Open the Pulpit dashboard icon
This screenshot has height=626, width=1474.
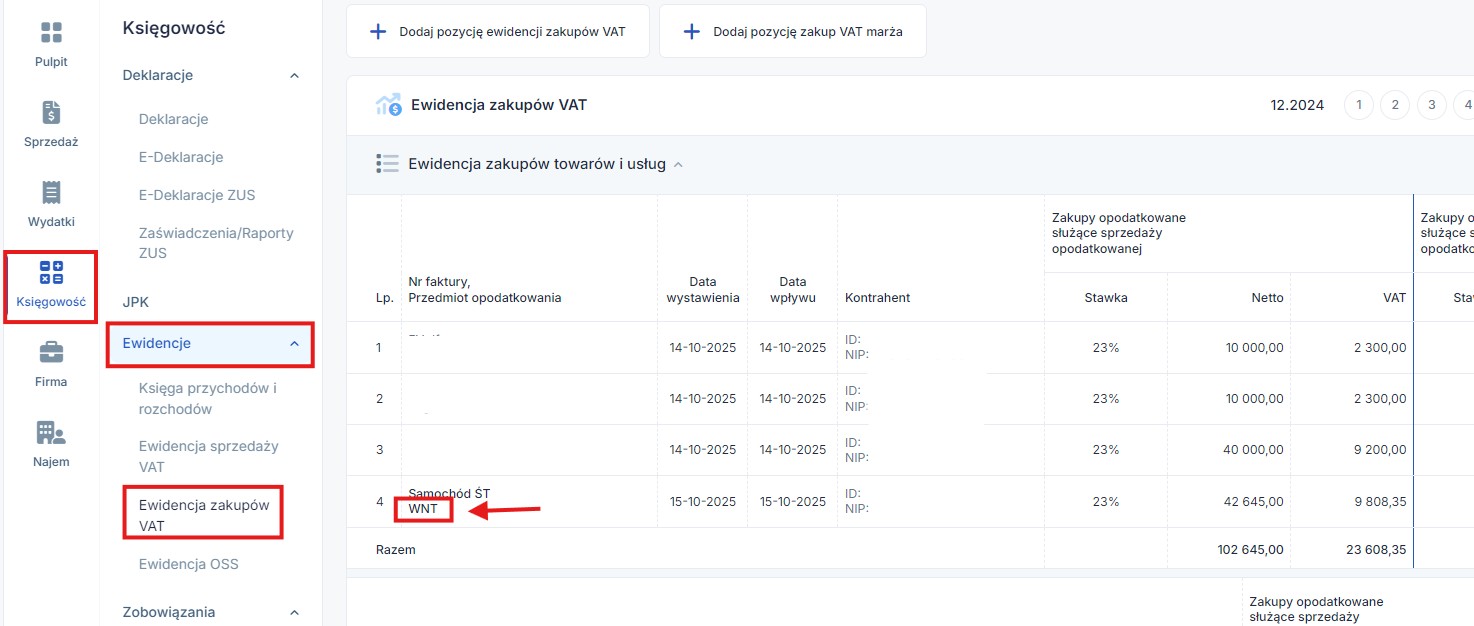click(x=51, y=33)
